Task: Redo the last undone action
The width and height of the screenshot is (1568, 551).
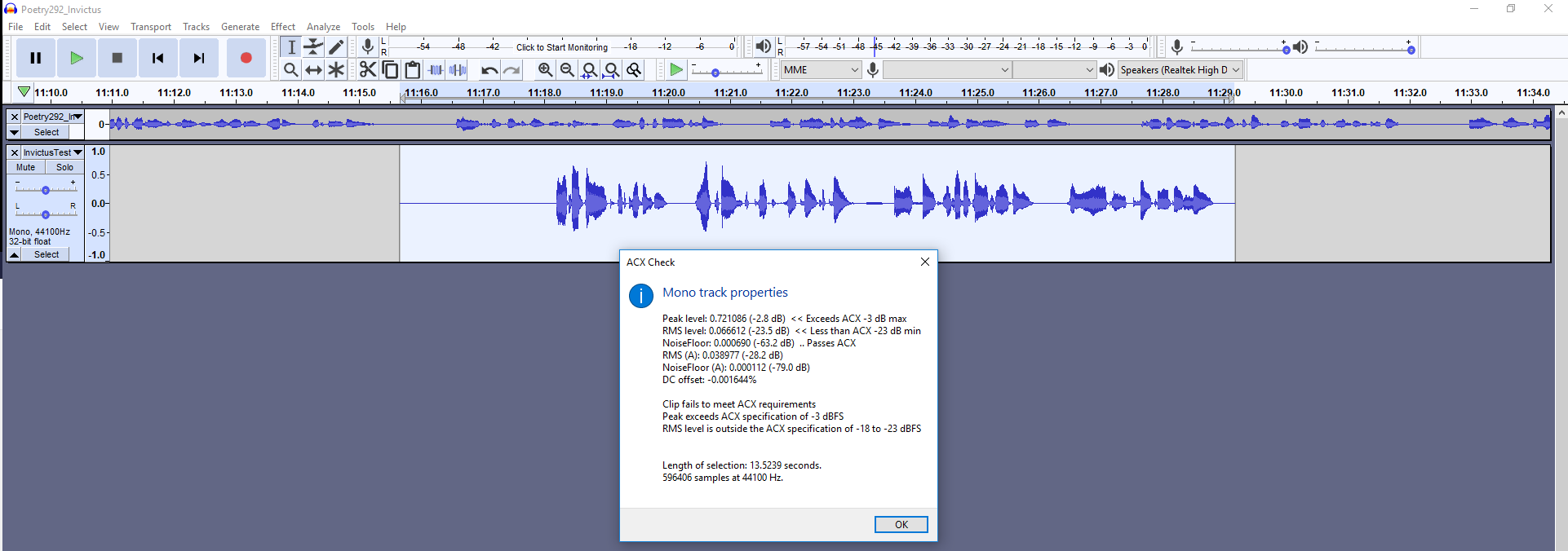Action: [512, 70]
